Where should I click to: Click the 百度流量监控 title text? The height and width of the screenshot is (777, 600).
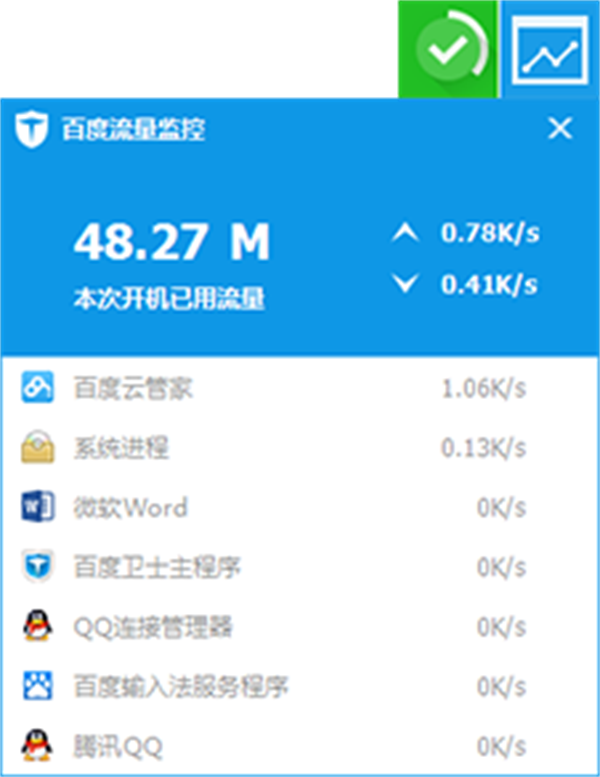[133, 129]
